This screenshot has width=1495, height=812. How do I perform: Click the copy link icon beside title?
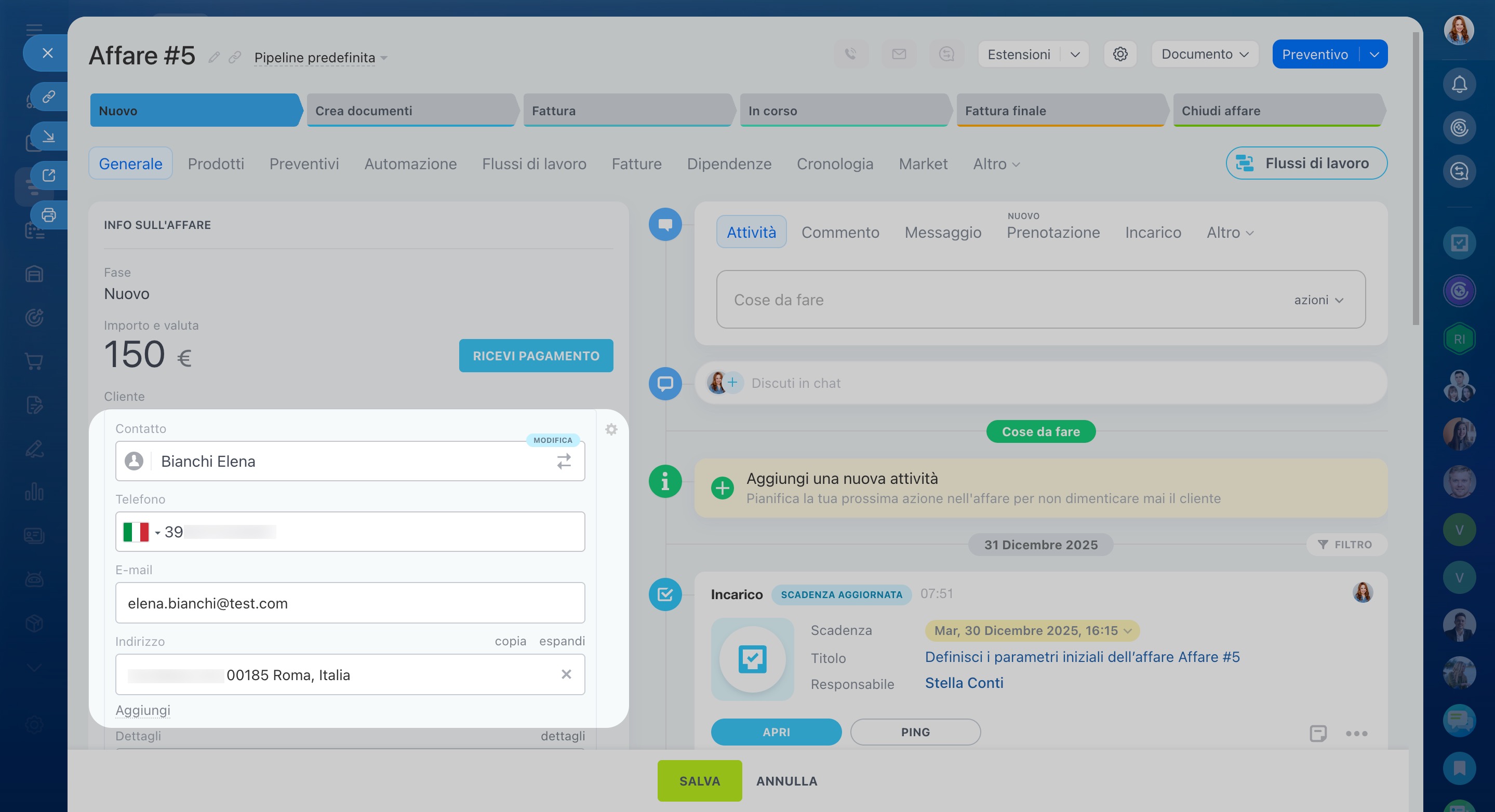[x=234, y=57]
